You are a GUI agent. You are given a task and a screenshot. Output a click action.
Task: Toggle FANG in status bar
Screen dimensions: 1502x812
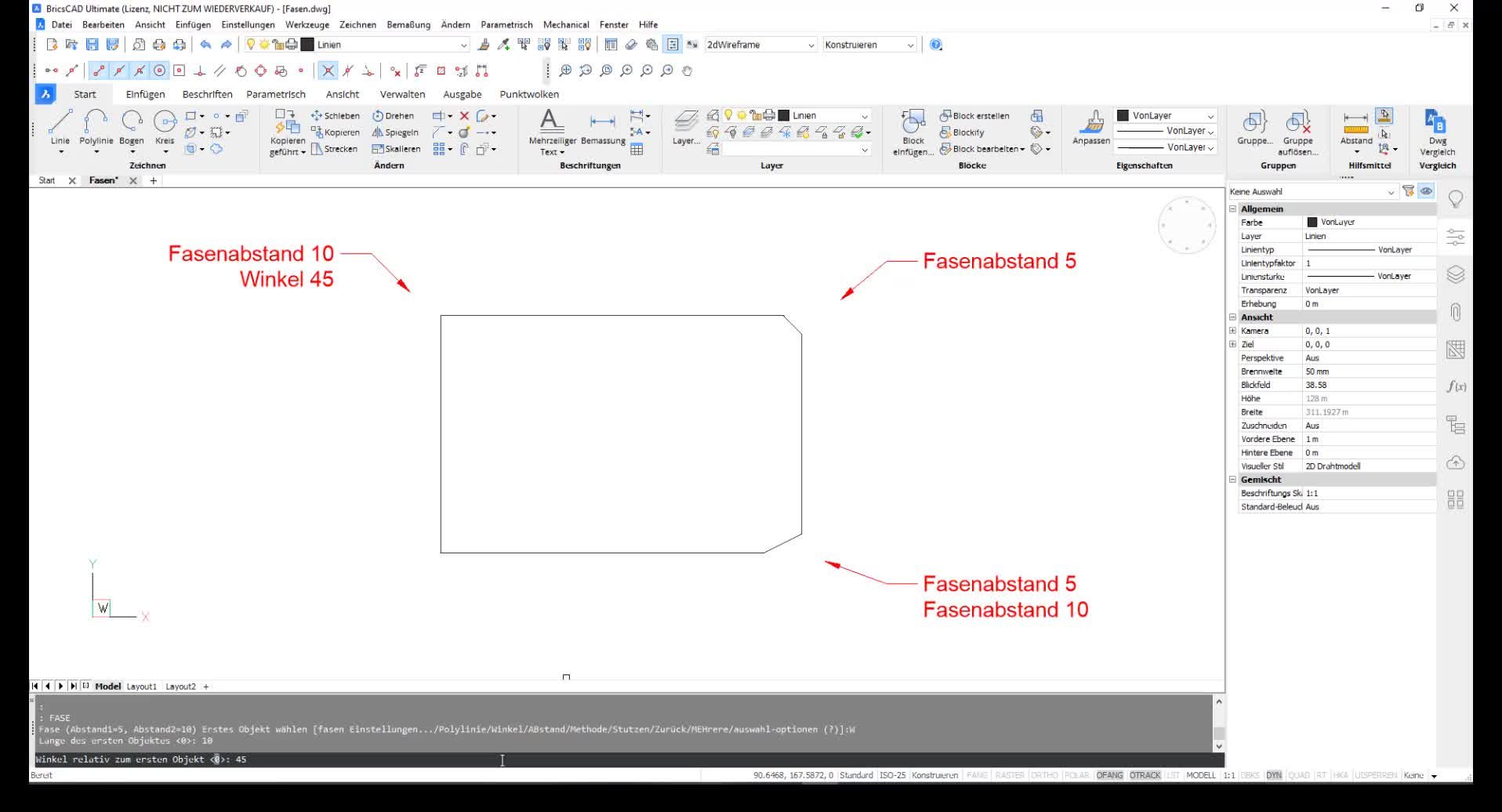978,775
